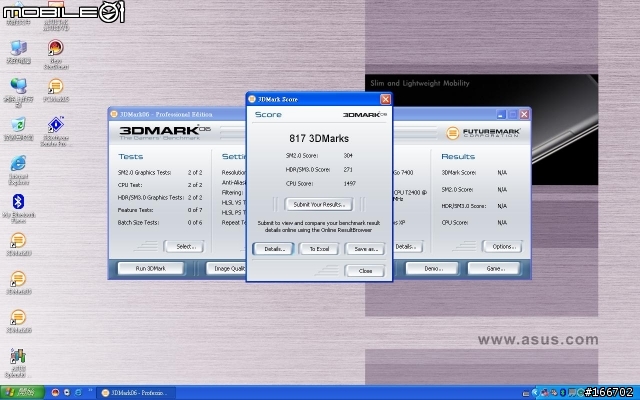The width and height of the screenshot is (640, 400).
Task: Minimize the 3DMark06 main window
Action: pyautogui.click(x=501, y=115)
